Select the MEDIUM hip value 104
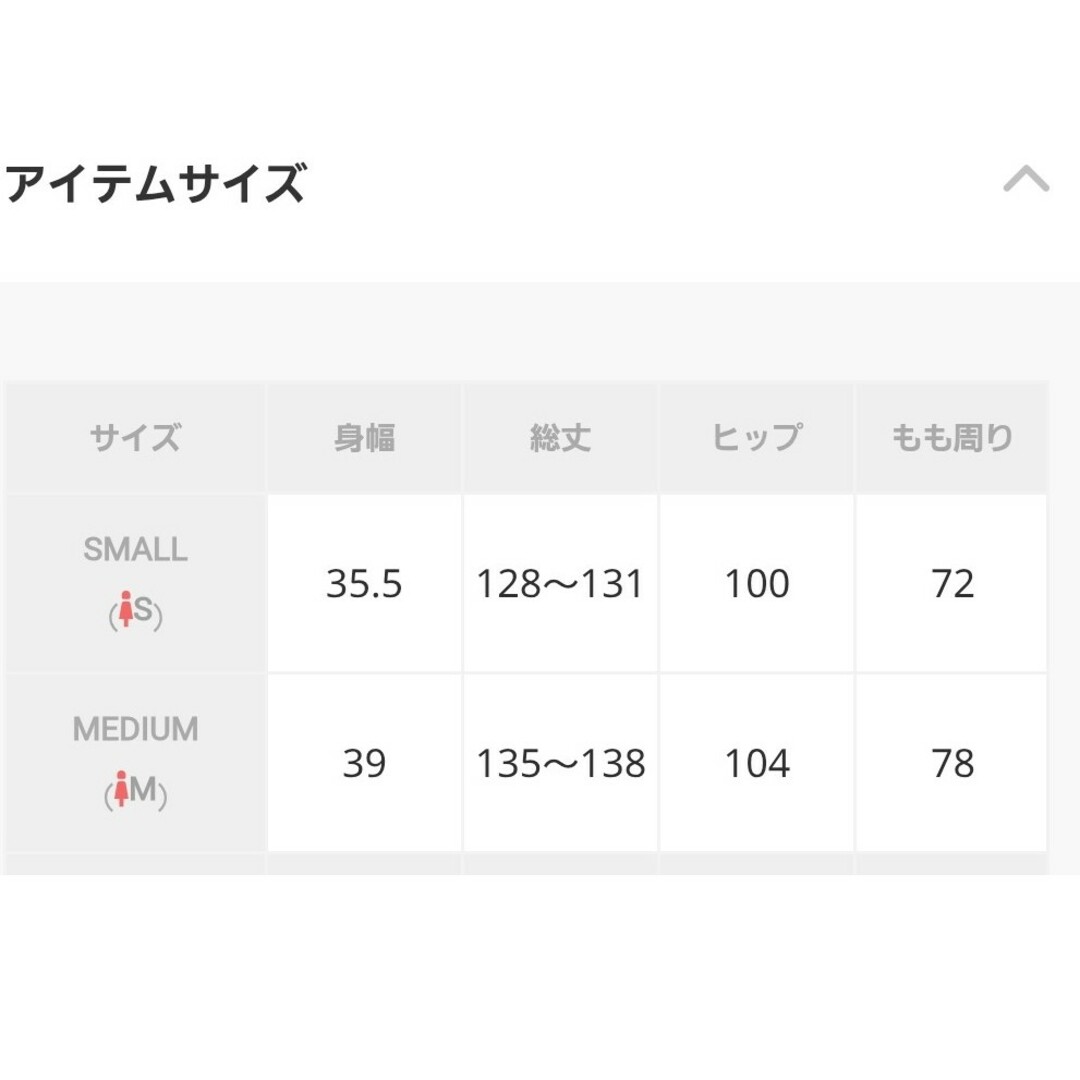Viewport: 1080px width, 1080px height. pyautogui.click(x=756, y=763)
